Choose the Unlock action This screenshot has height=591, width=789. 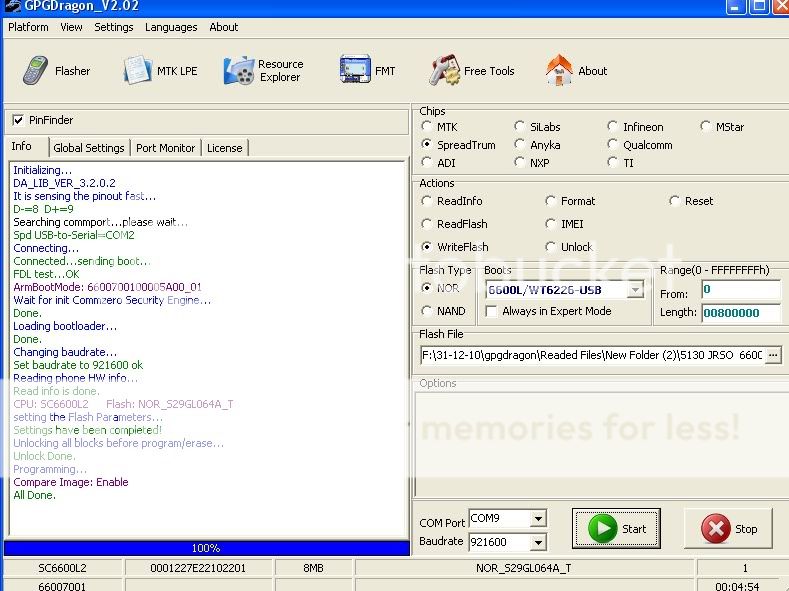pos(550,246)
